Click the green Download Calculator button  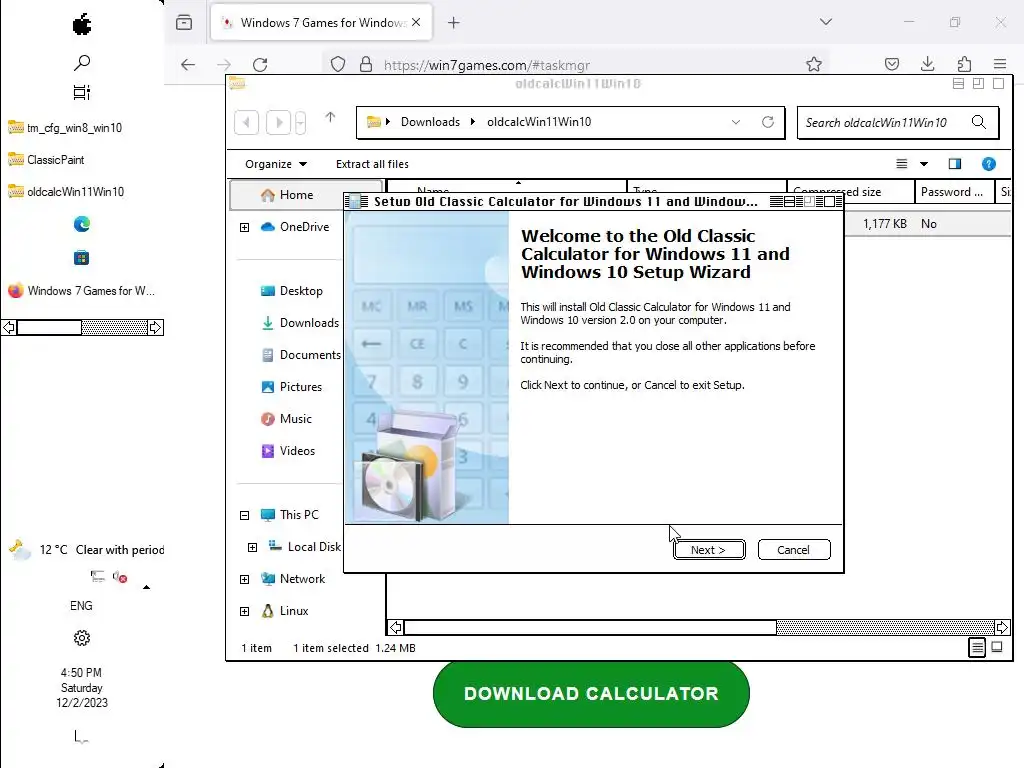coord(591,694)
